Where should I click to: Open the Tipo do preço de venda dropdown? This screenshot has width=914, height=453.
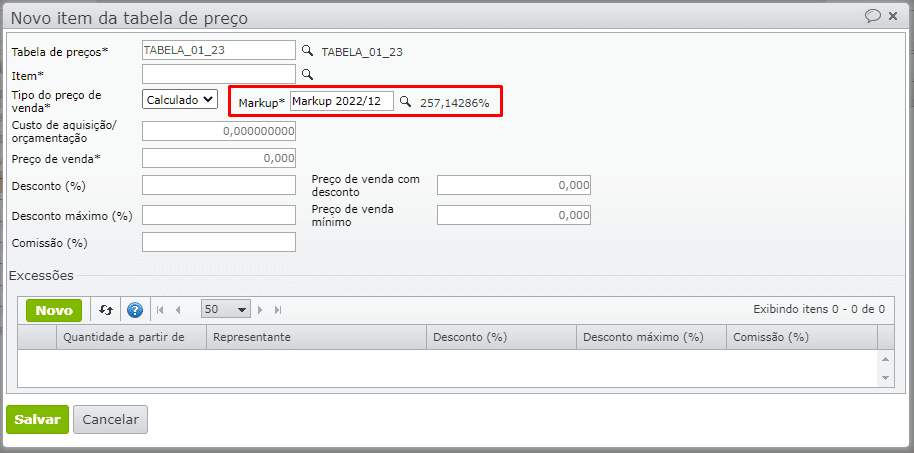point(180,99)
